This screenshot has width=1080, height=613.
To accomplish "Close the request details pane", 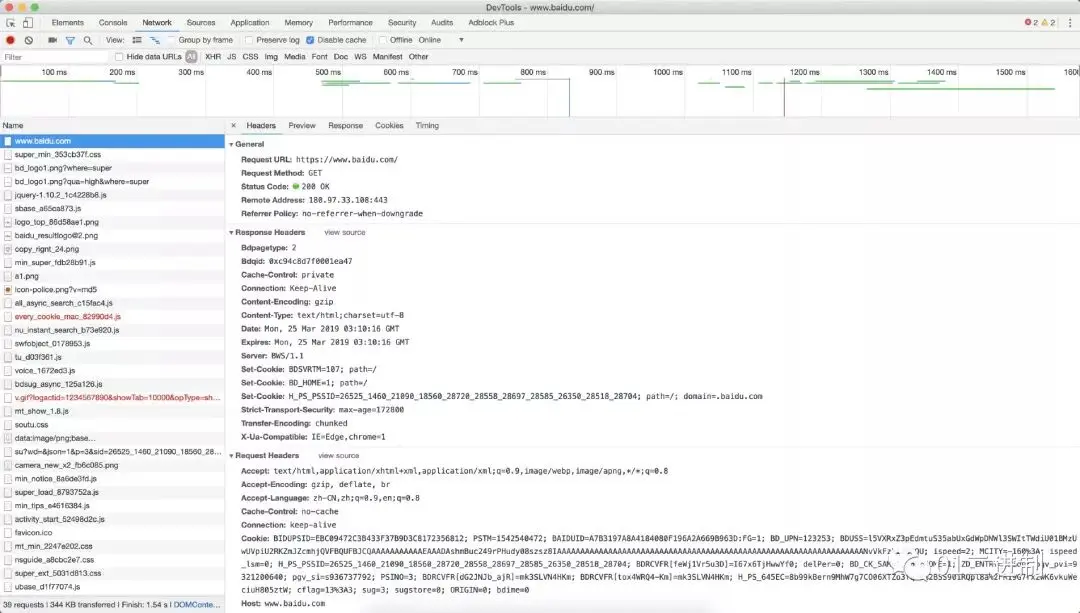I will click(233, 125).
